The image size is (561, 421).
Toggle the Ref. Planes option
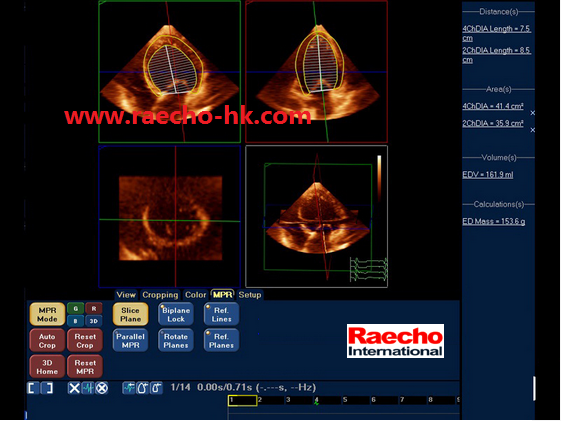(x=221, y=341)
